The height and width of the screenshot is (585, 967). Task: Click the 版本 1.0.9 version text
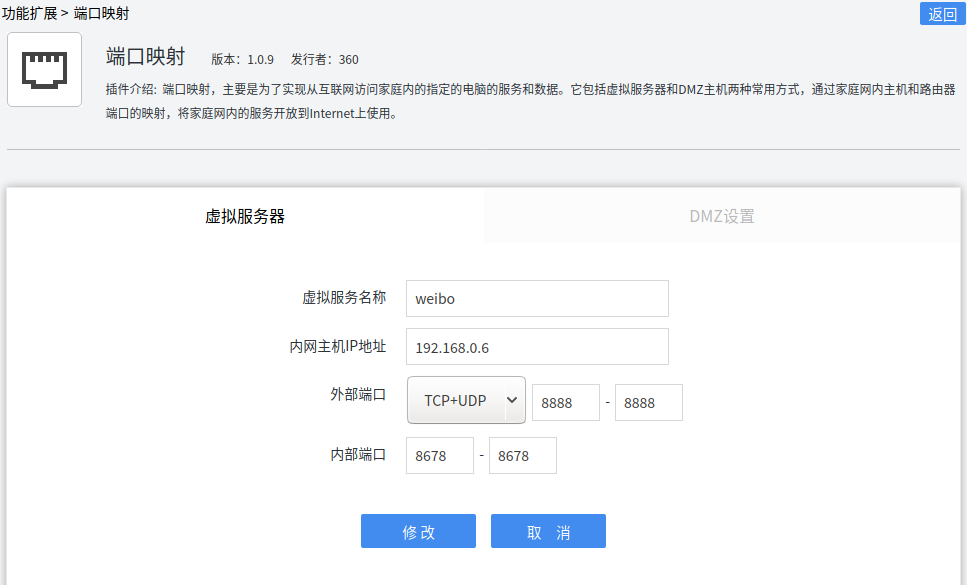242,59
